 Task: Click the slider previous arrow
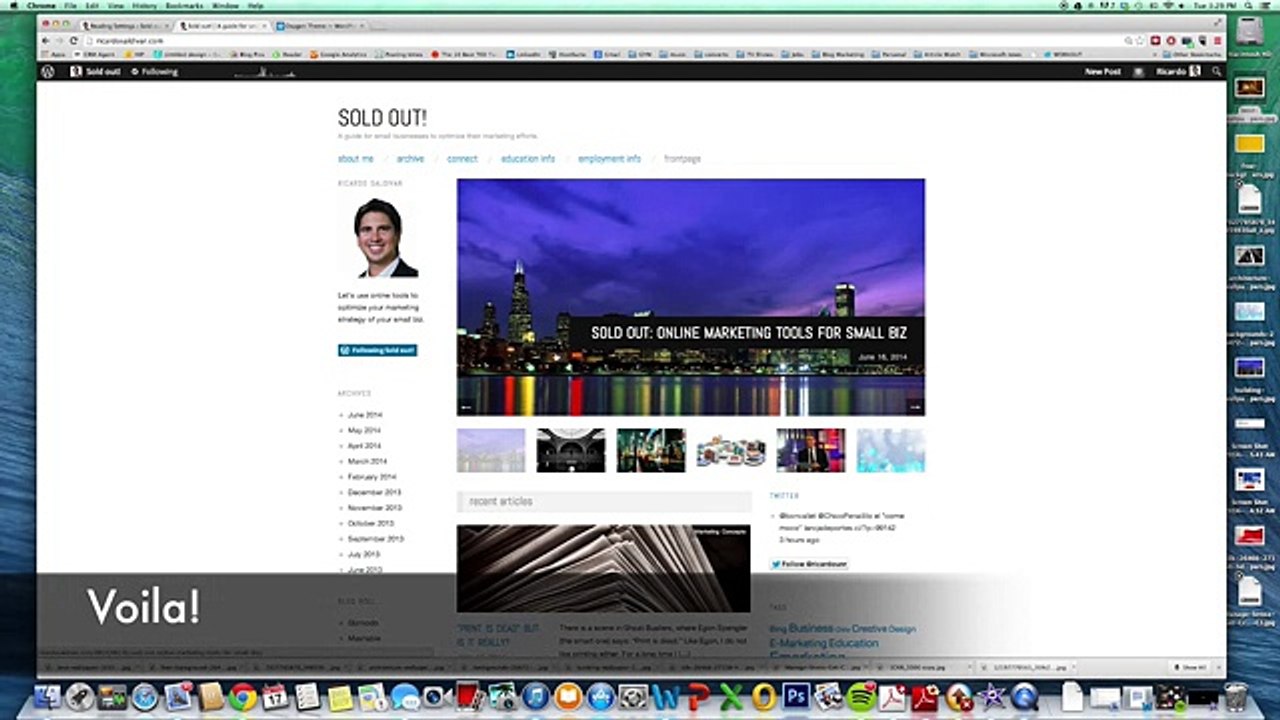(466, 406)
